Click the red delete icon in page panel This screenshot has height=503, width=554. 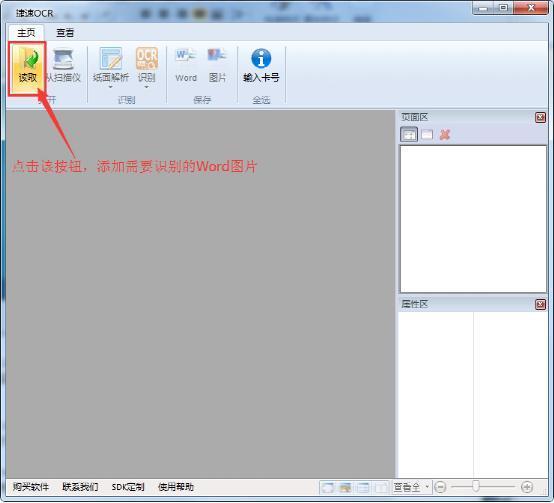pyautogui.click(x=444, y=135)
